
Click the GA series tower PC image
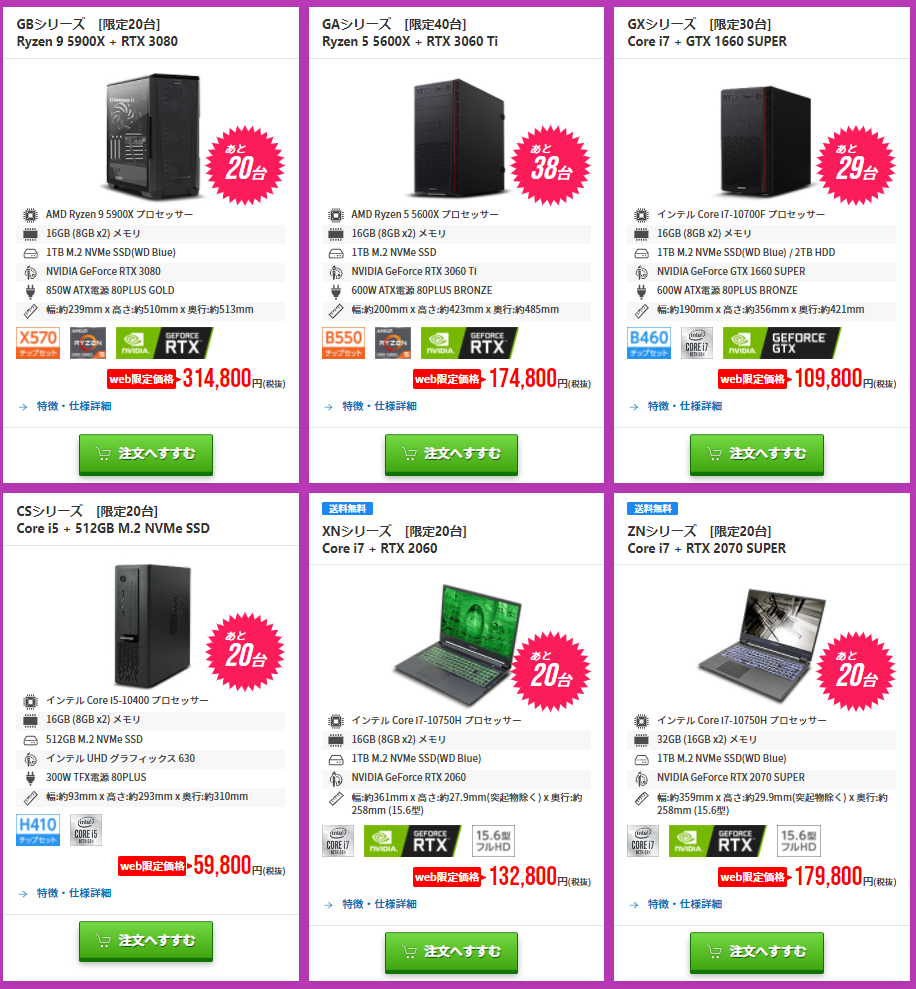[459, 138]
